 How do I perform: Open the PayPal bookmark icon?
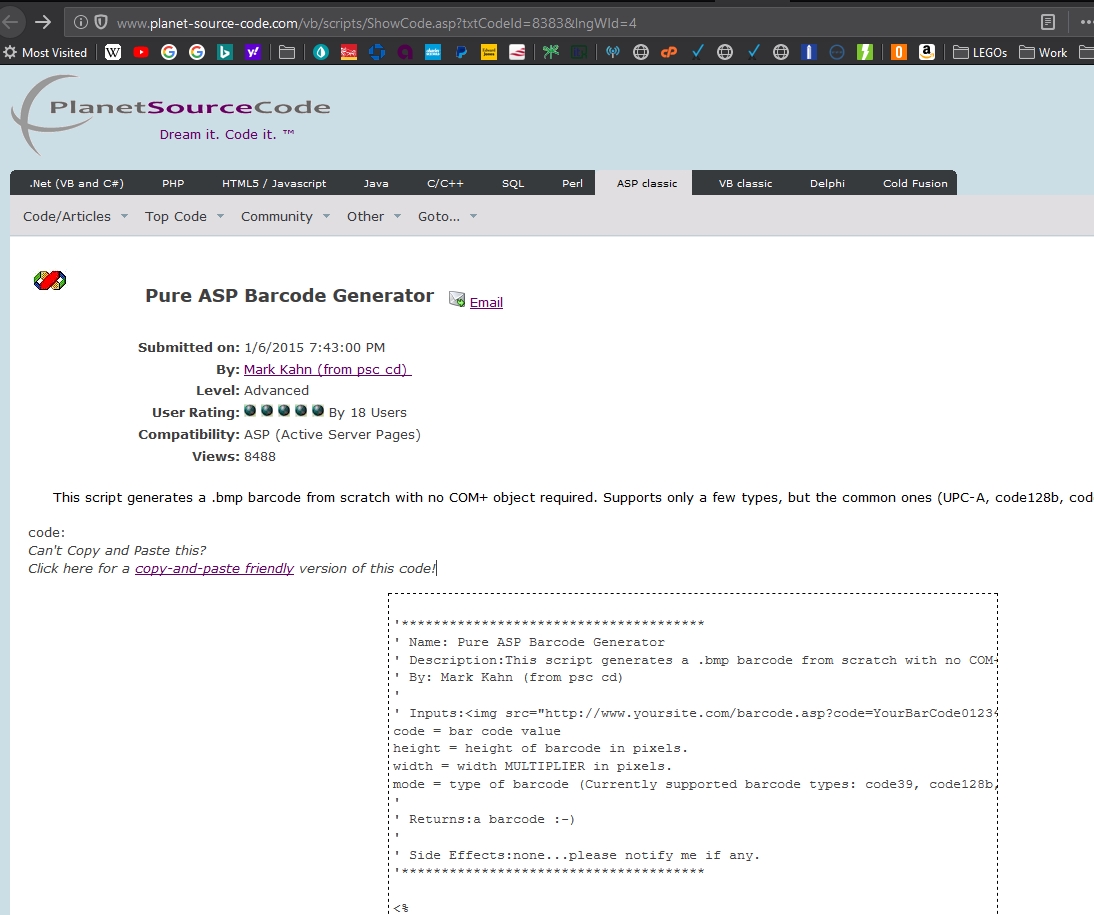tap(461, 52)
